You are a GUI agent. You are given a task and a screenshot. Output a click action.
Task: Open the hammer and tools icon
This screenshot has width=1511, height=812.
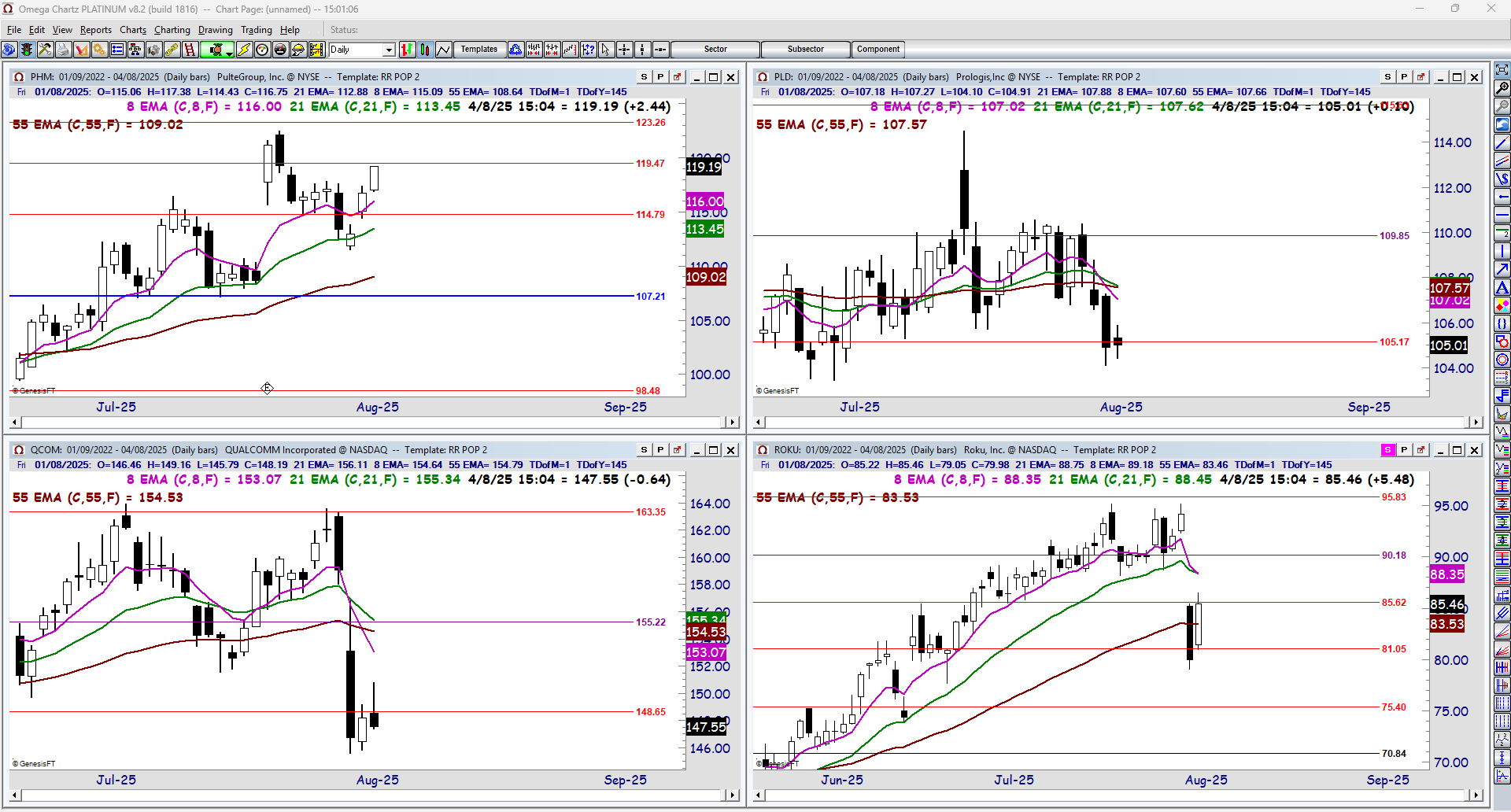pos(45,50)
